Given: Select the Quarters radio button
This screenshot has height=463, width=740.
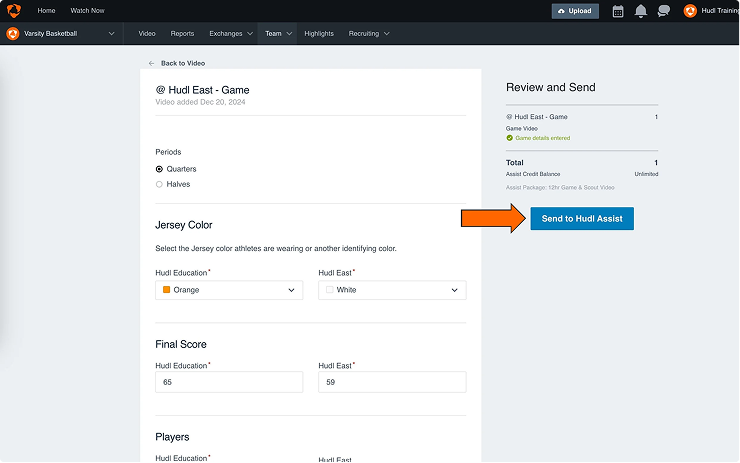Looking at the screenshot, I should (x=159, y=169).
